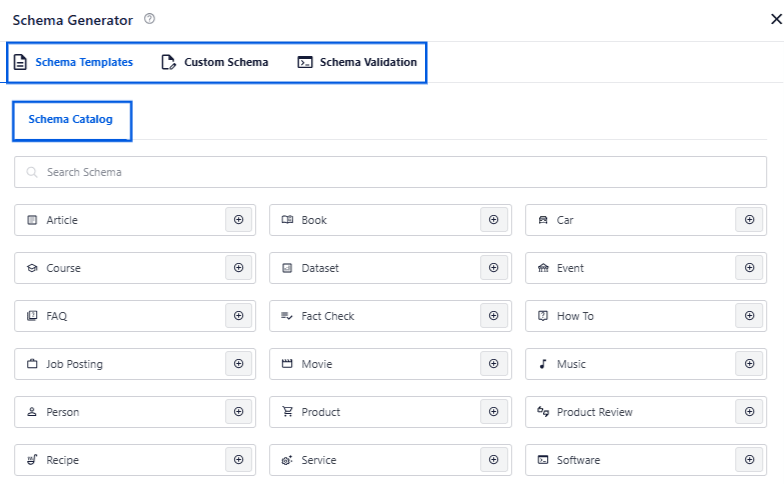784x484 pixels.
Task: Switch to the Custom Schema tab
Action: point(214,62)
